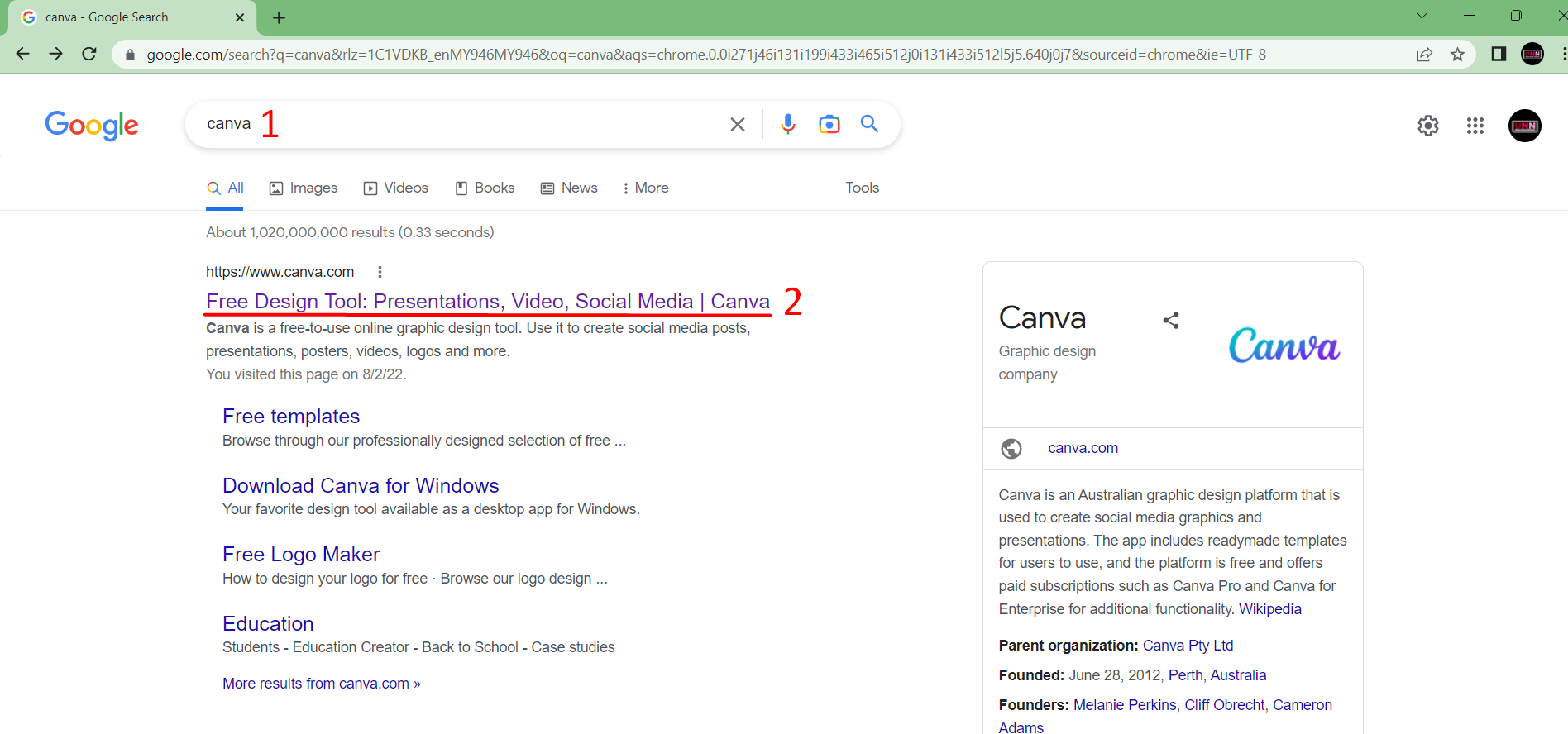Open the Cliff Obrecht founder link

point(1224,705)
